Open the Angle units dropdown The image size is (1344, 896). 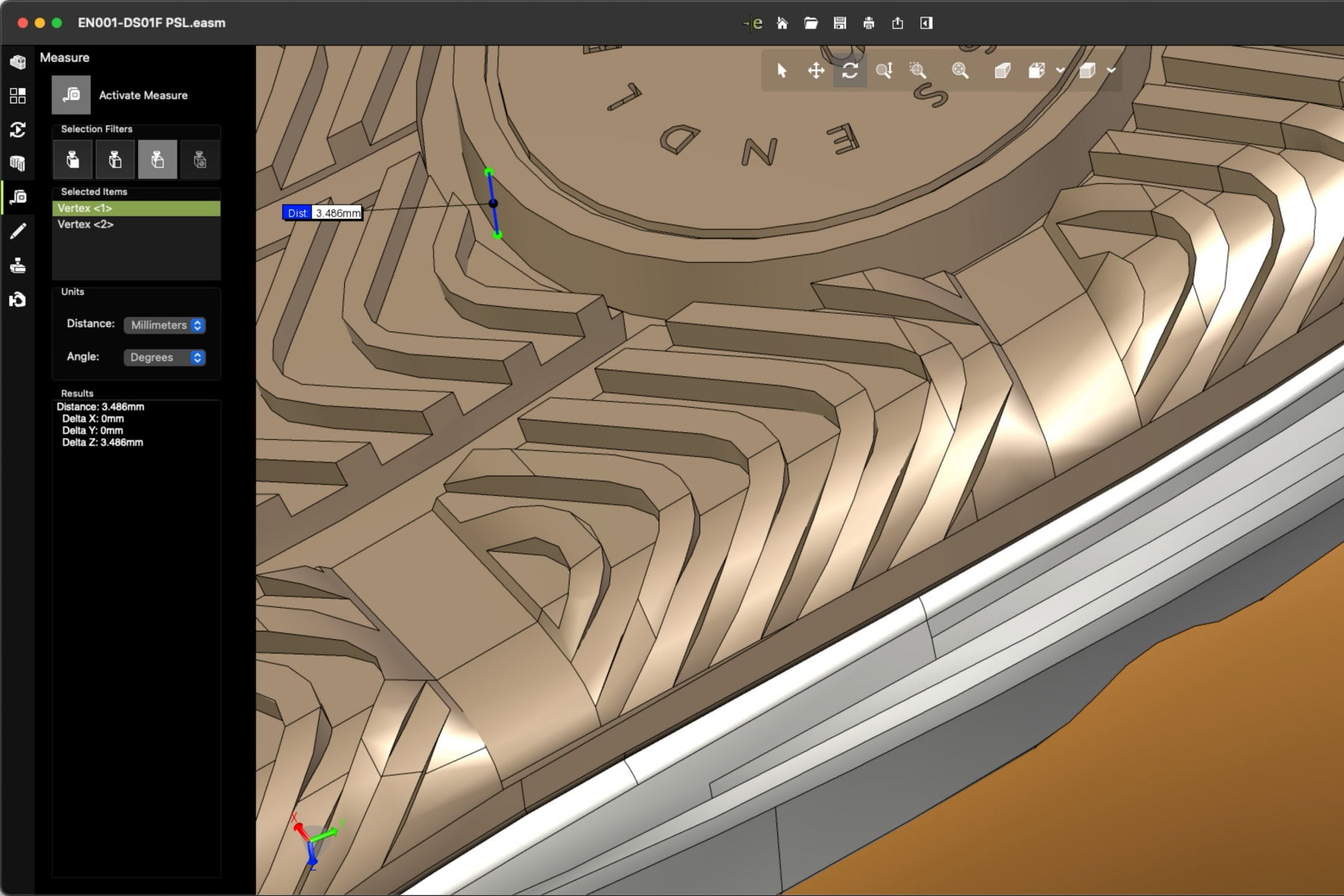point(164,358)
